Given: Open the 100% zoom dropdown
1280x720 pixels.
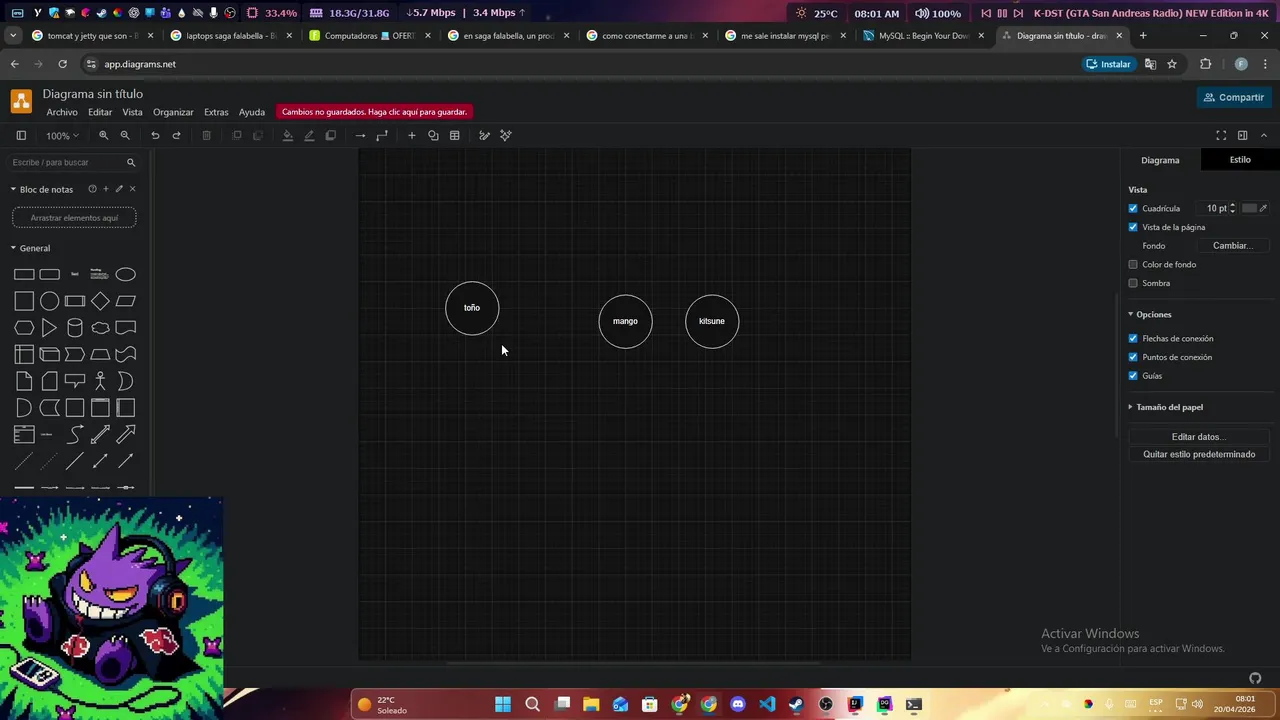Looking at the screenshot, I should coord(62,136).
